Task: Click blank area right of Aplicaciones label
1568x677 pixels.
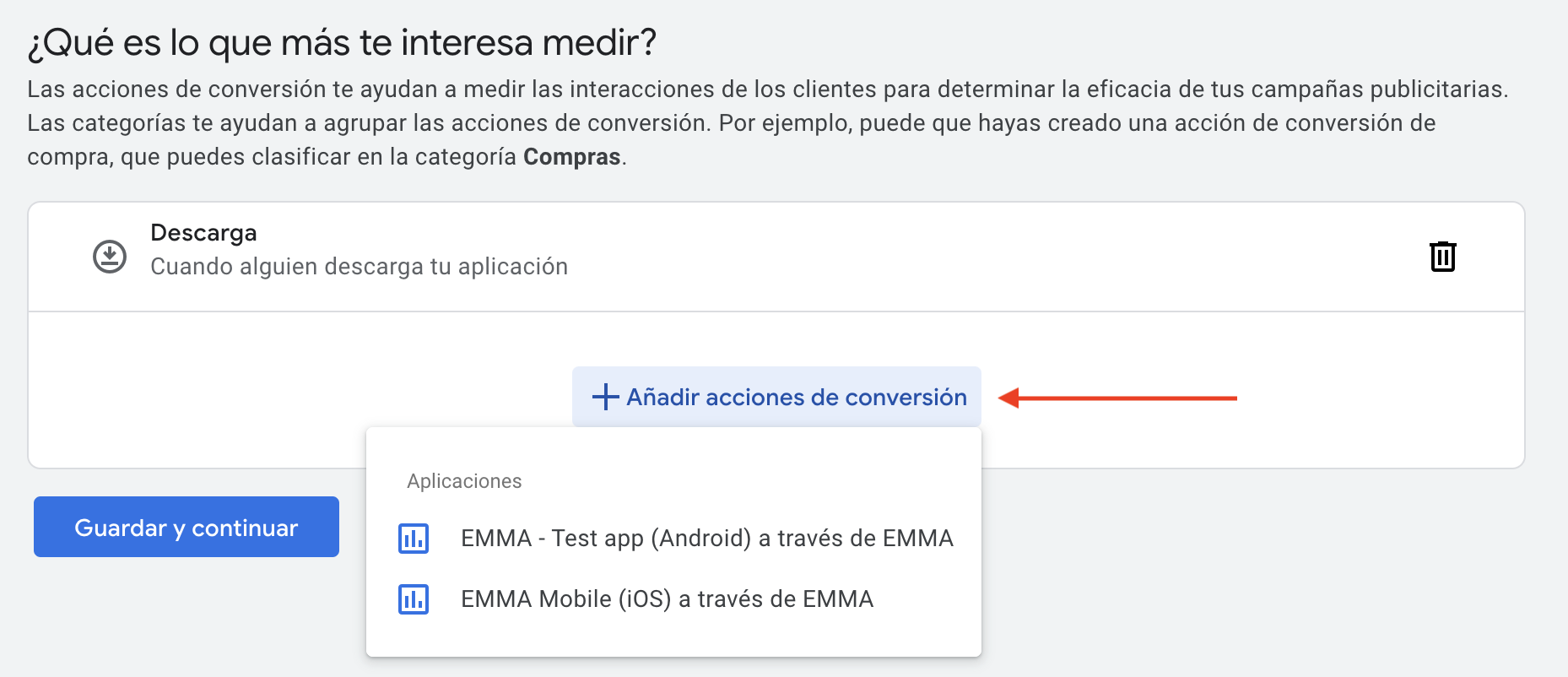Action: [743, 481]
